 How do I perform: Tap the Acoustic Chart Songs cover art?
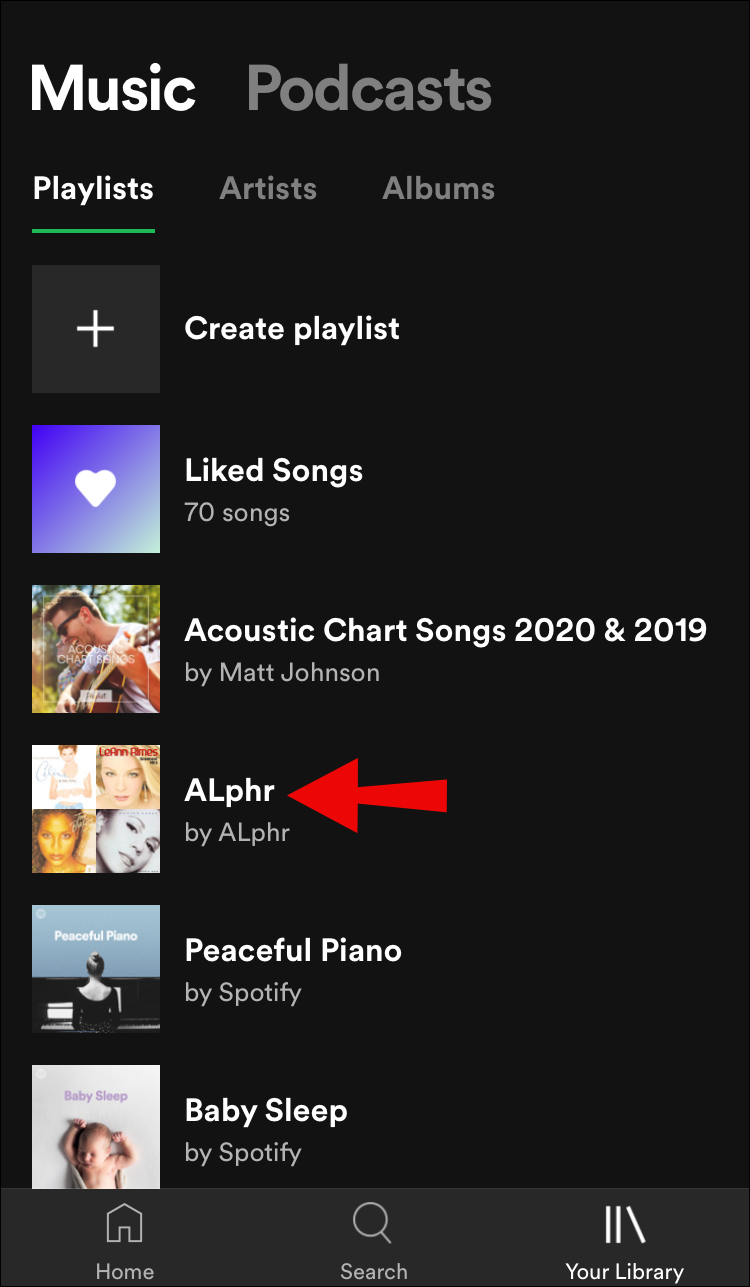pos(96,649)
